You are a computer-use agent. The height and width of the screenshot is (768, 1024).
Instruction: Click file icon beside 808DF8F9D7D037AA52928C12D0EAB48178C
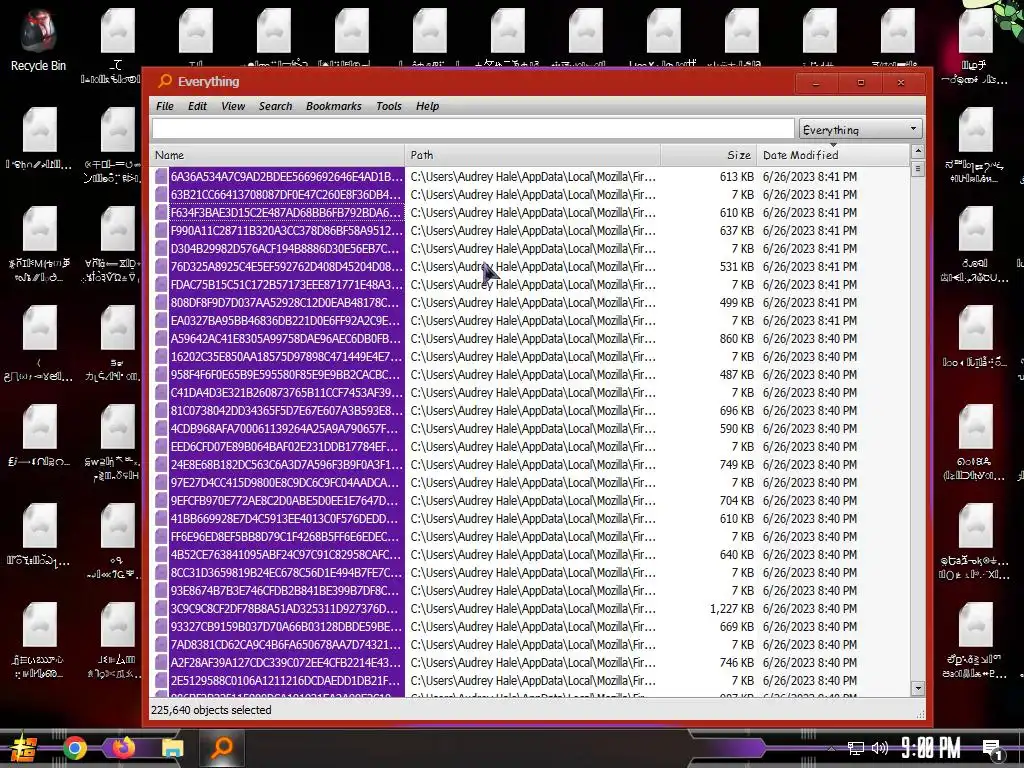pyautogui.click(x=161, y=302)
